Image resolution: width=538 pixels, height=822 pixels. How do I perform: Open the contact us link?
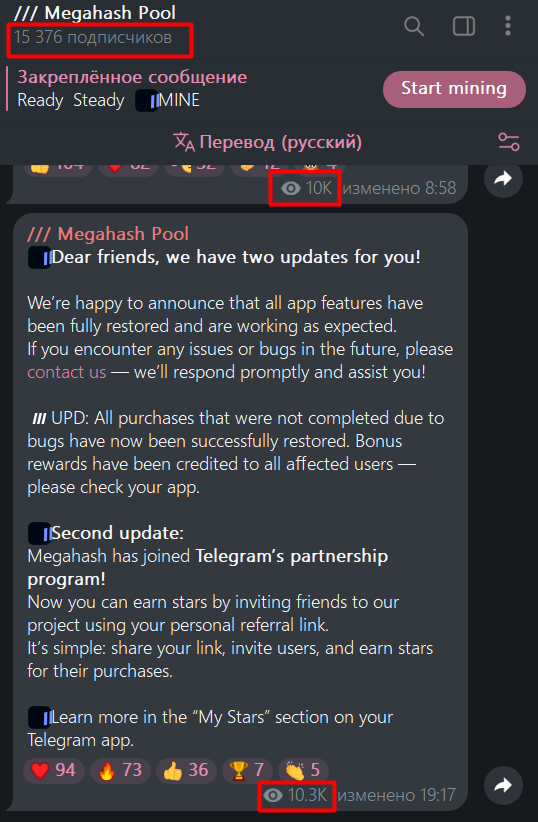(67, 372)
